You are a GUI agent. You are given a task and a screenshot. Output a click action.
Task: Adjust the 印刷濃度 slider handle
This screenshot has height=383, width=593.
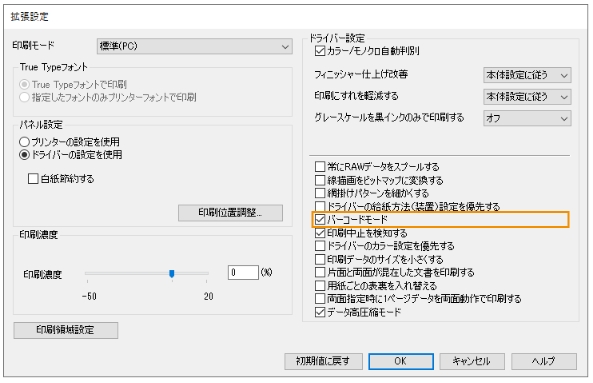pyautogui.click(x=172, y=273)
